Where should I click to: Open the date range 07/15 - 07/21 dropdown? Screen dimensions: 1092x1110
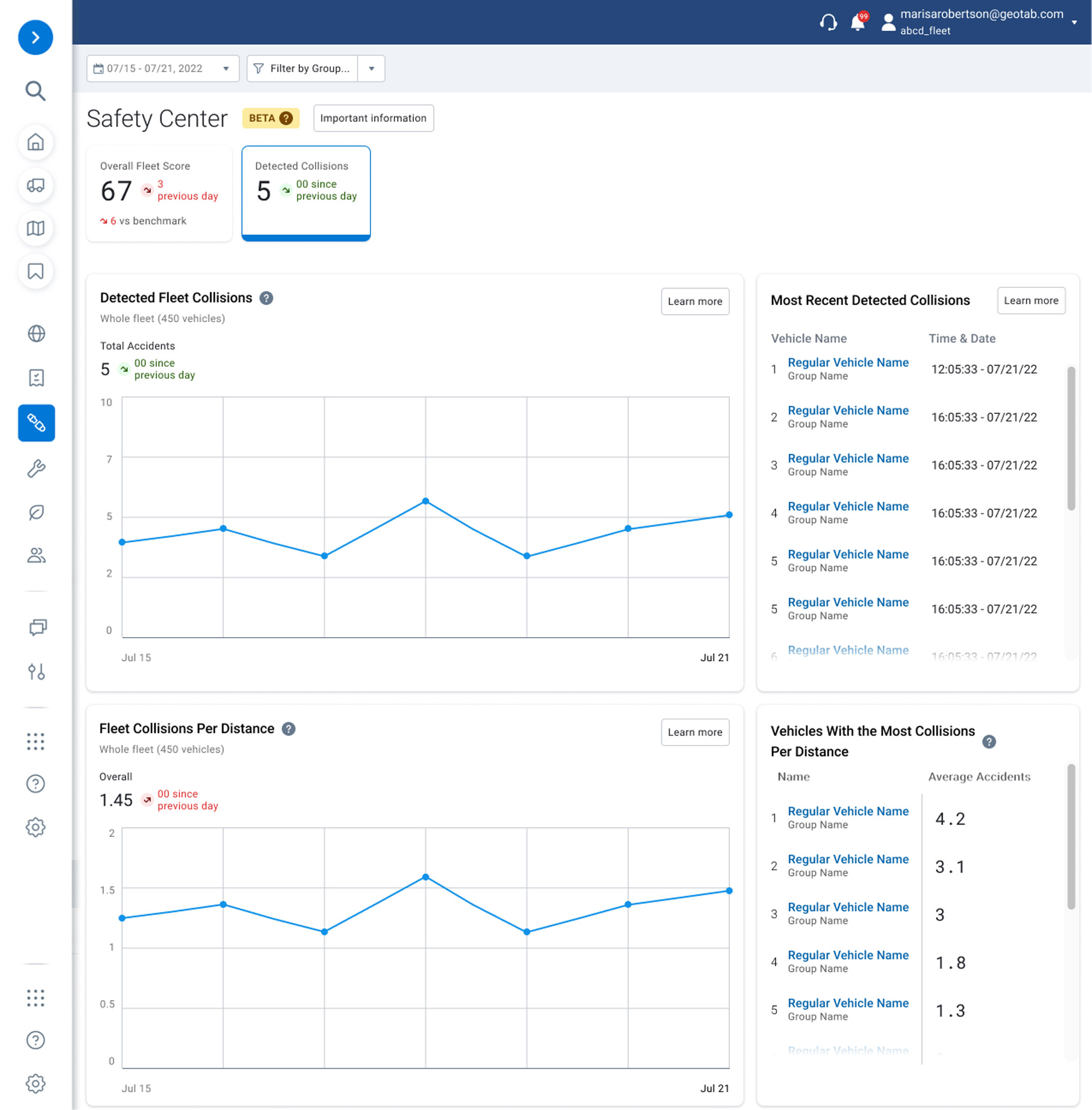point(163,69)
